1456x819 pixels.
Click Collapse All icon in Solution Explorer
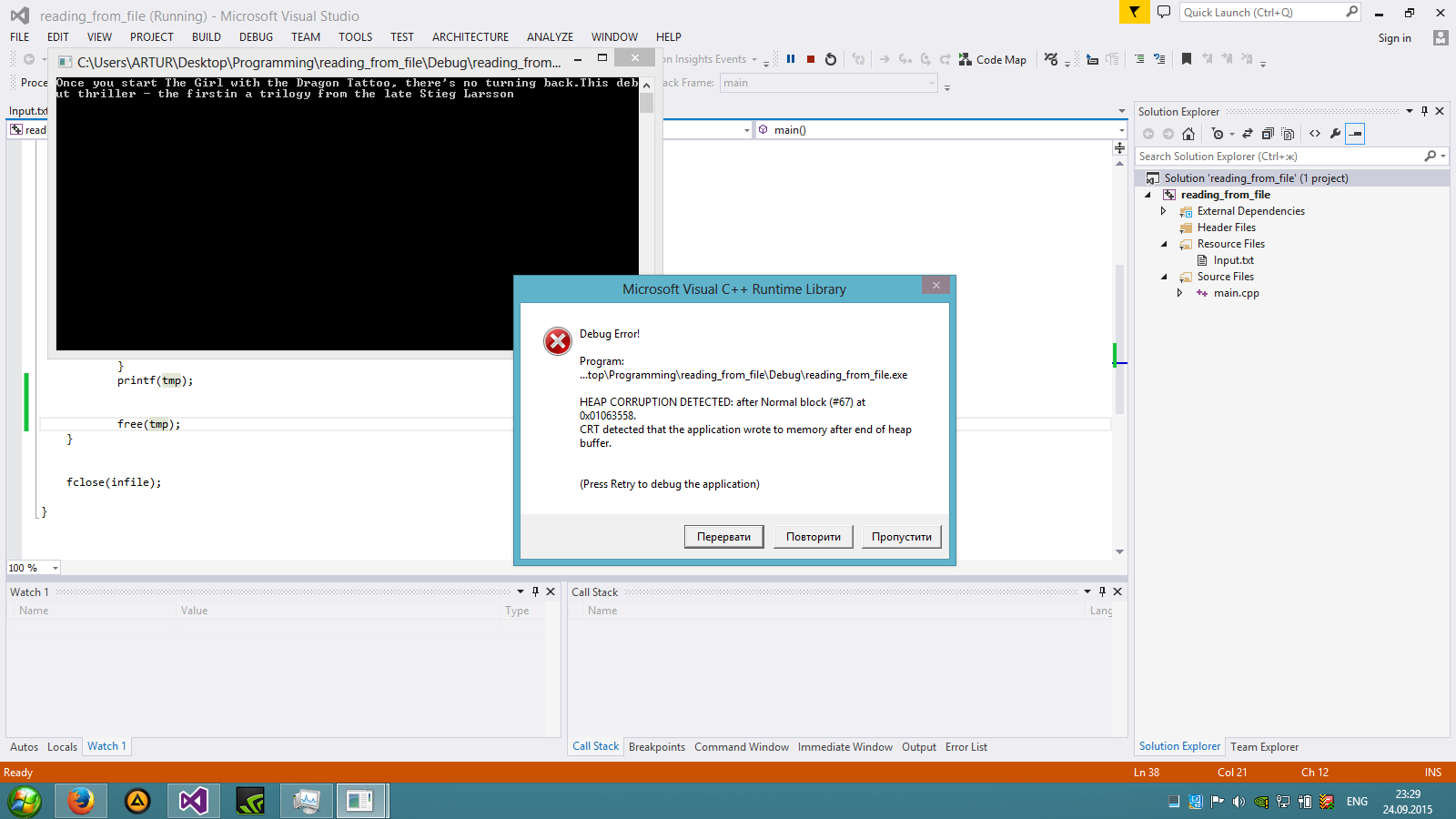click(x=1268, y=134)
